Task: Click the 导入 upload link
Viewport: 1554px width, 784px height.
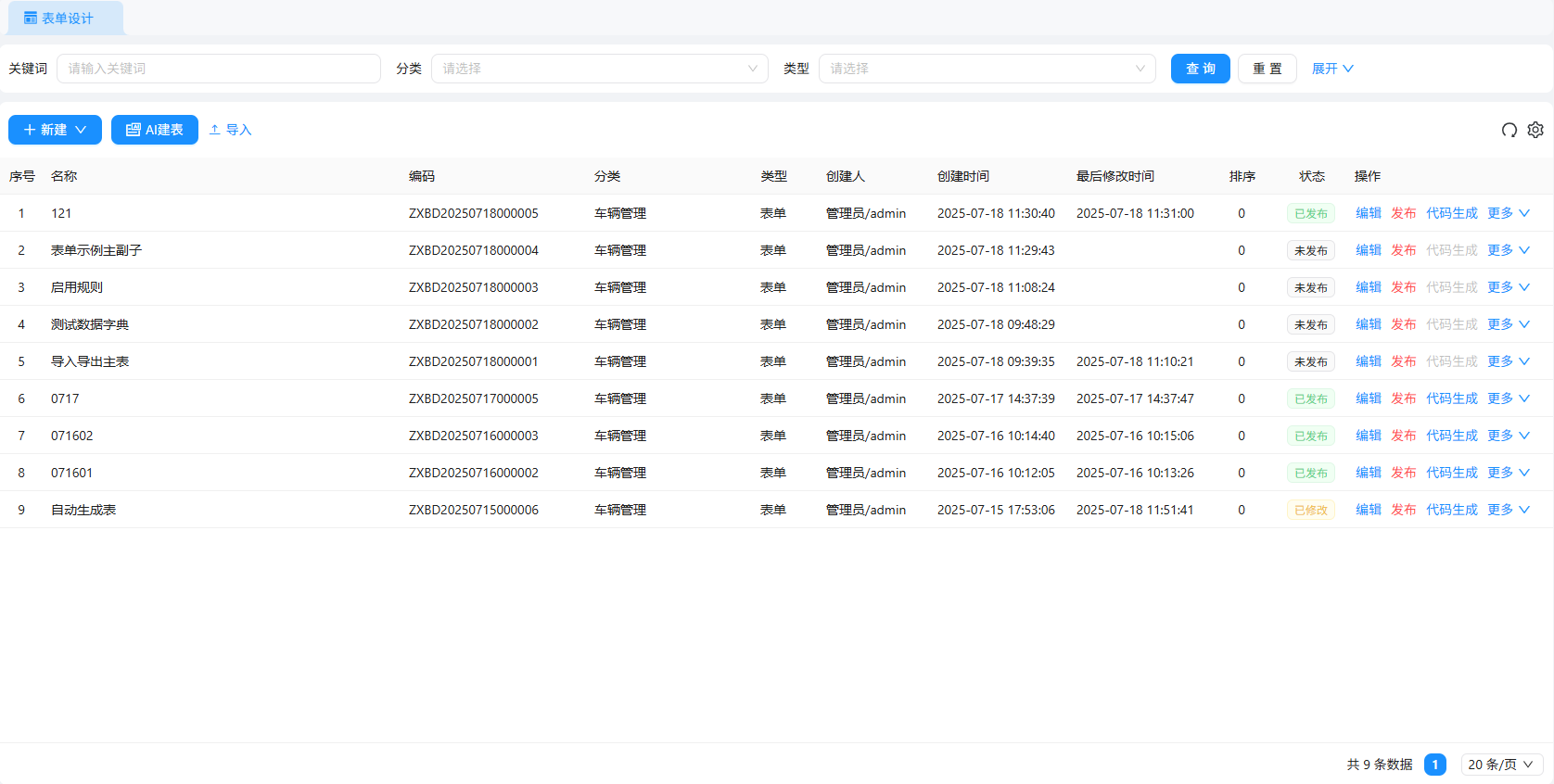Action: pos(230,130)
